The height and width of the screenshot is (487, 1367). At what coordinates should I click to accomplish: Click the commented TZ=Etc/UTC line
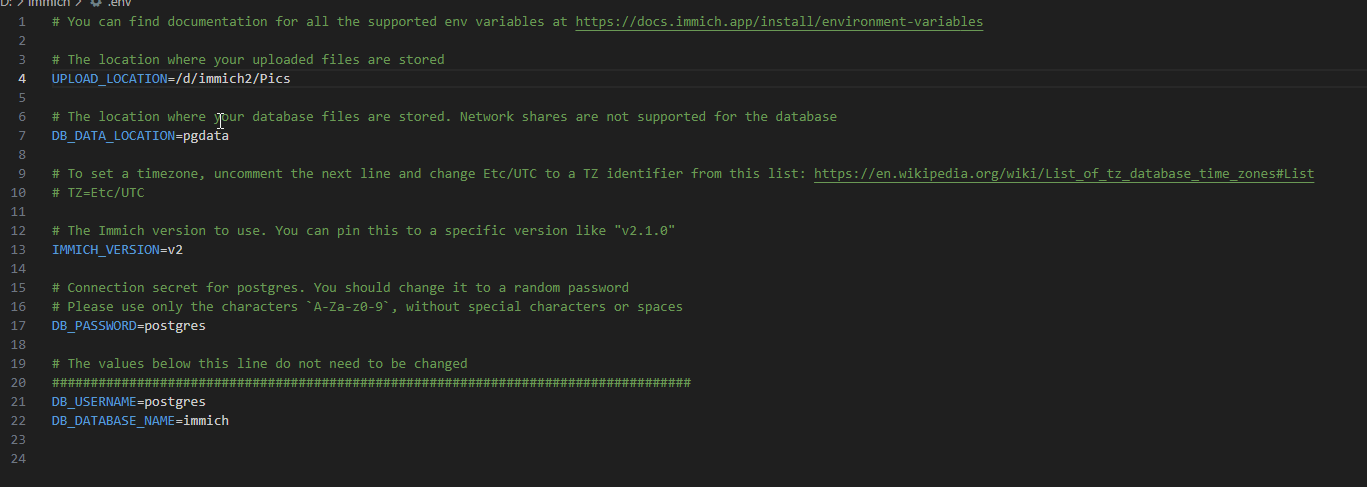tap(98, 193)
